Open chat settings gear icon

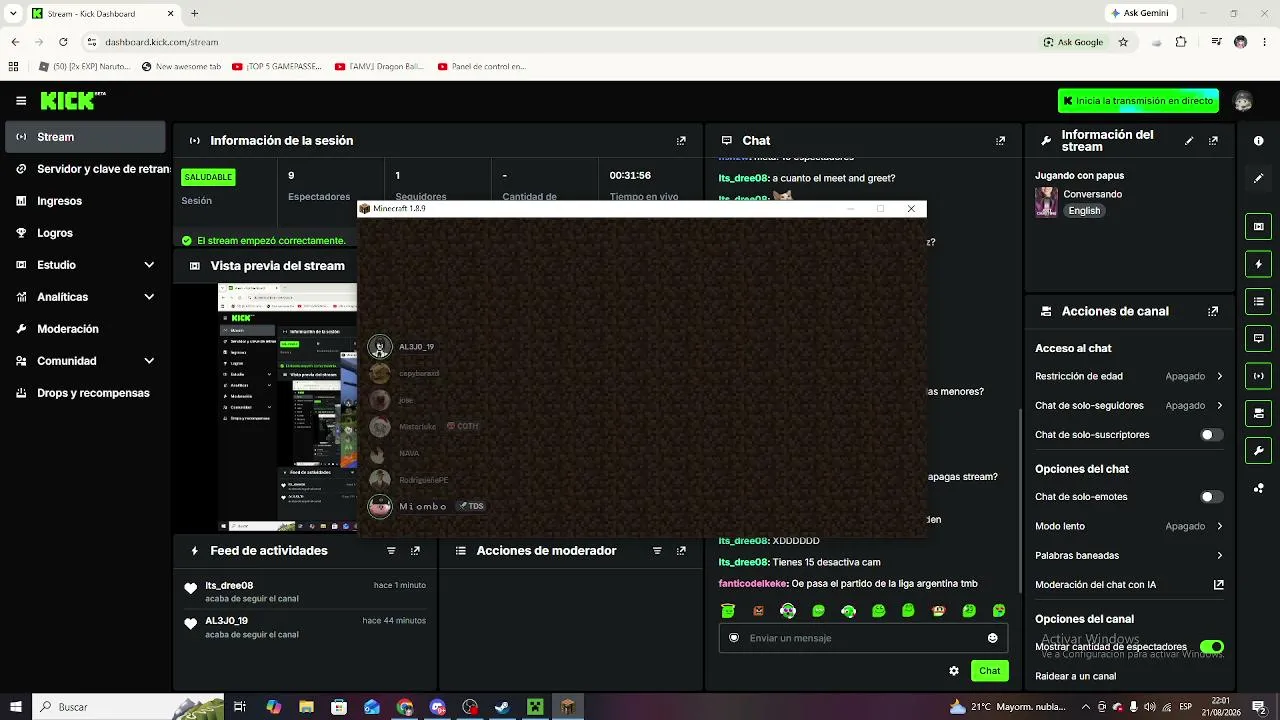pos(954,671)
